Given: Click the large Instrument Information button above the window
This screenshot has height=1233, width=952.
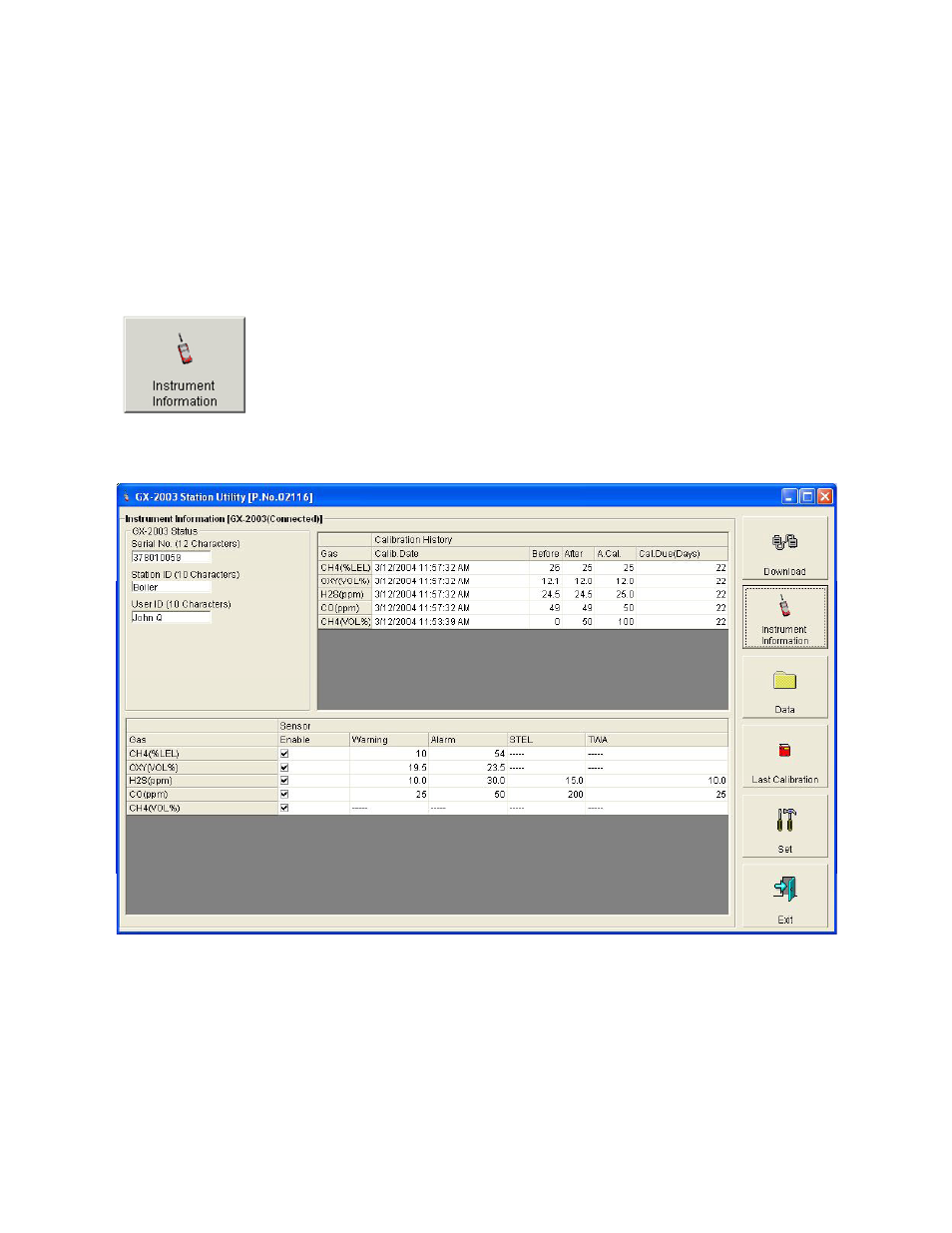Looking at the screenshot, I should [x=185, y=364].
